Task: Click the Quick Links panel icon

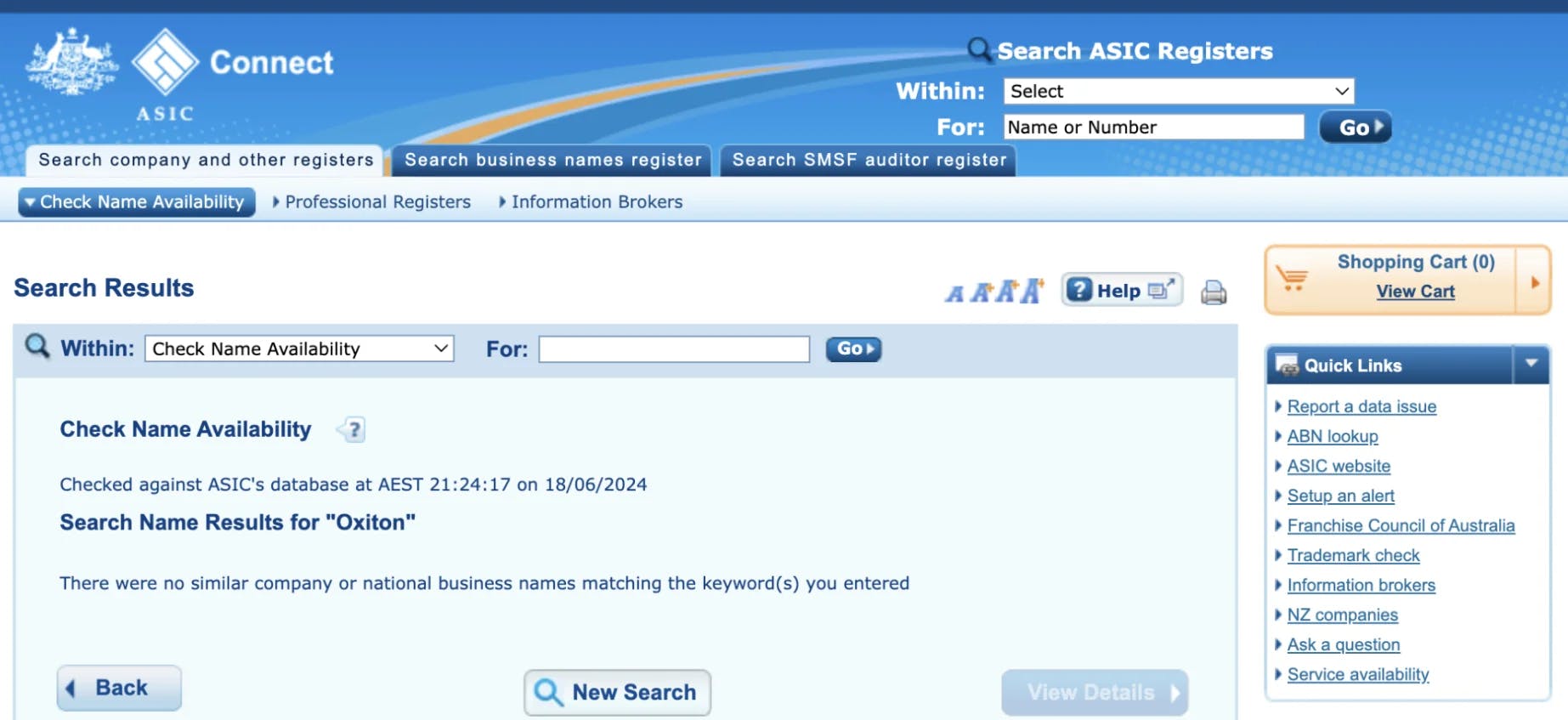Action: point(1287,365)
